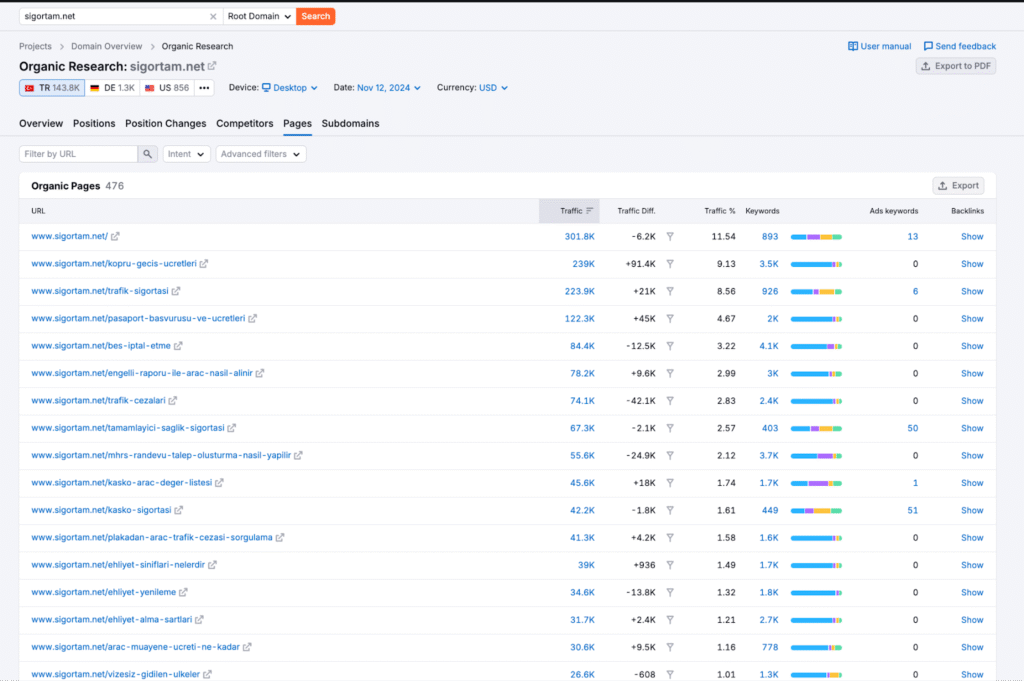Screen dimensions: 1024x681
Task: Open external link icon next to kopru-gecis-ucretleri
Action: (204, 264)
